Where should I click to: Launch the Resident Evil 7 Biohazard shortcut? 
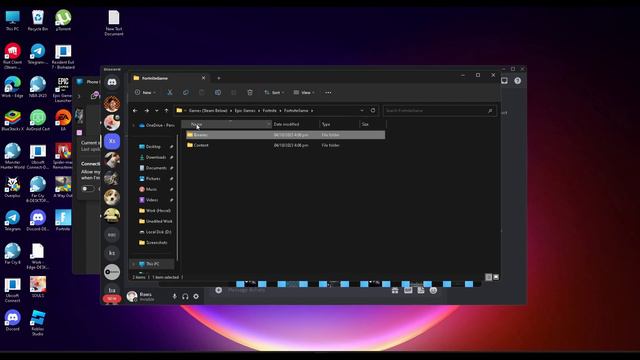point(63,56)
